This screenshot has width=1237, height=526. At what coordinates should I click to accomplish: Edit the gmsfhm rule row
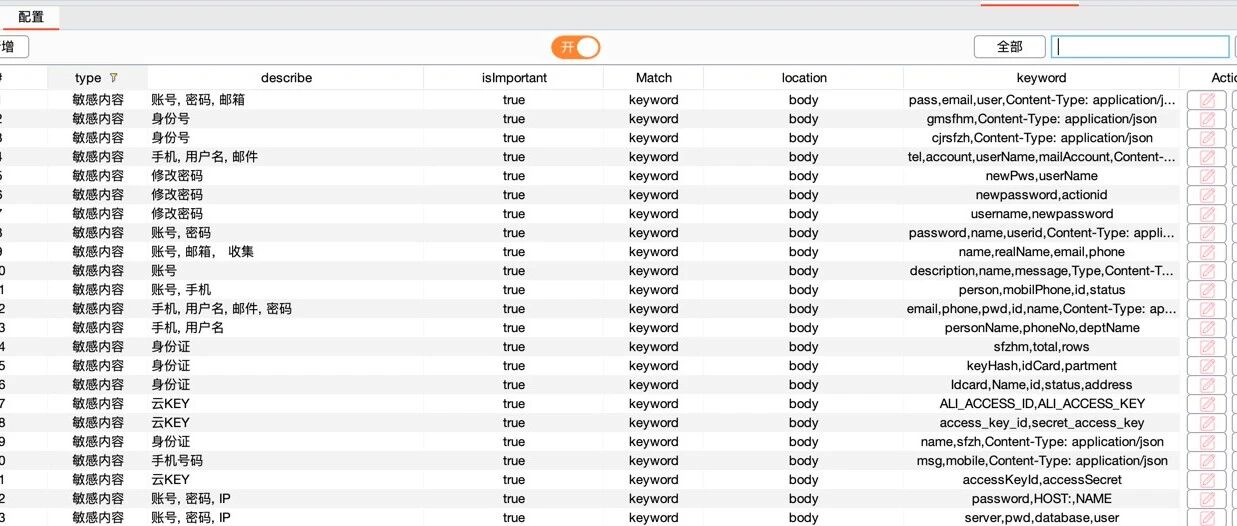click(1207, 119)
